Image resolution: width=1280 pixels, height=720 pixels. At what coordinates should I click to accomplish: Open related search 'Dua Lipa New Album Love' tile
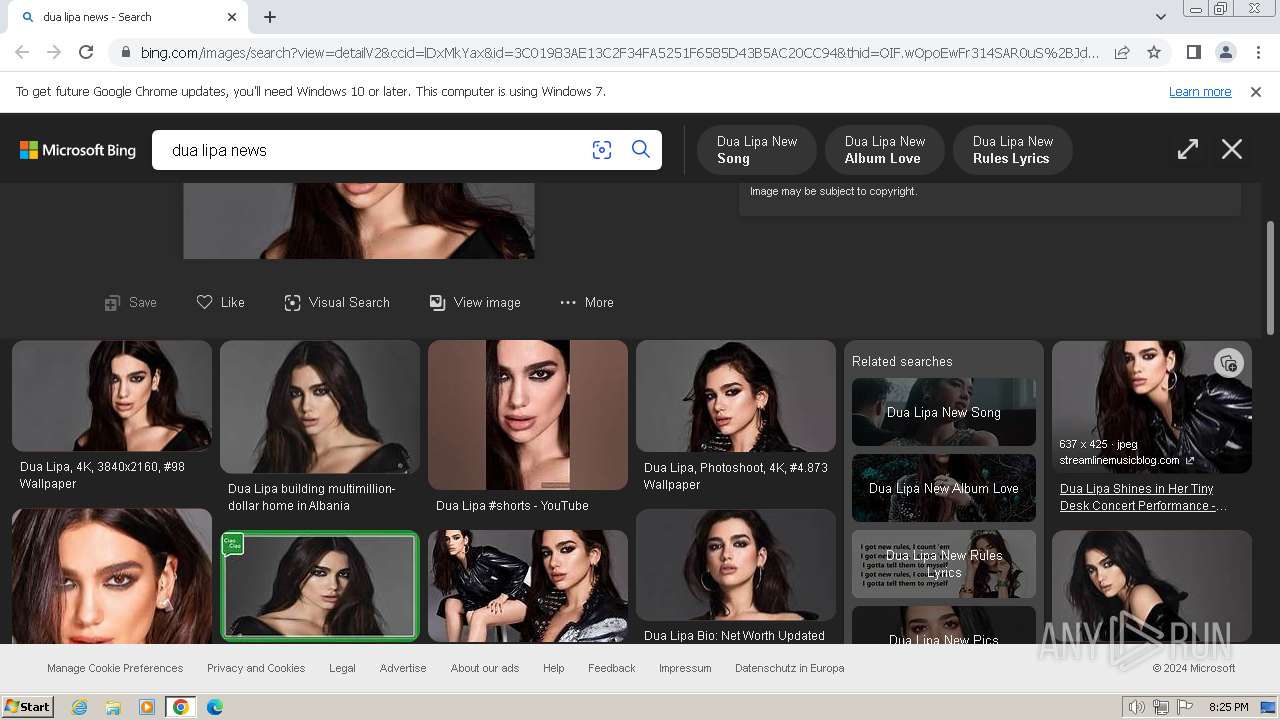(944, 488)
